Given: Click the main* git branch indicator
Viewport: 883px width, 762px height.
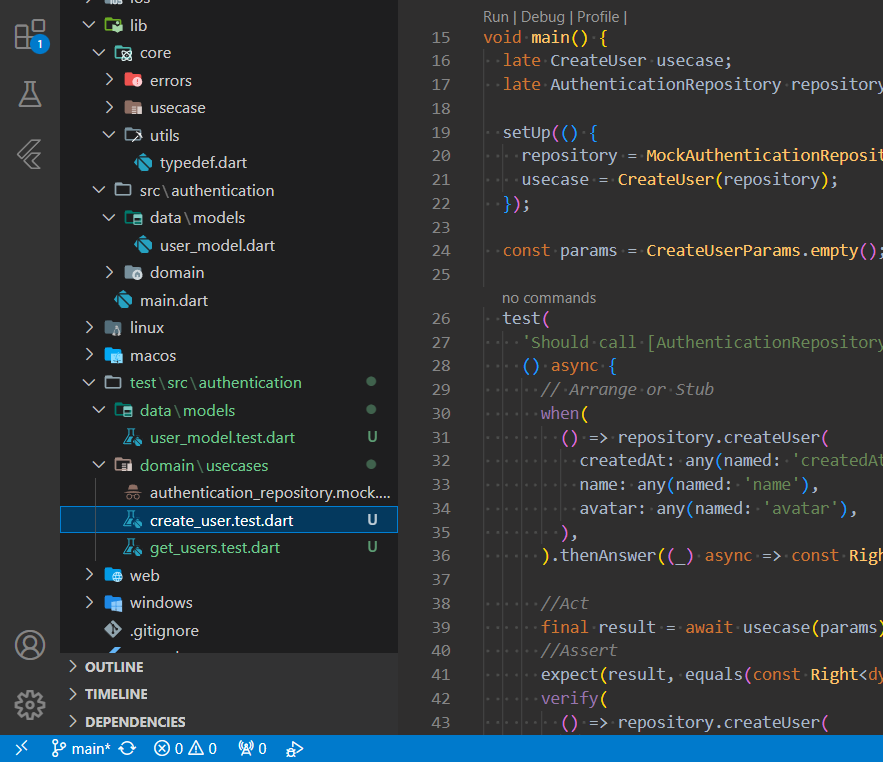Looking at the screenshot, I should tap(81, 748).
